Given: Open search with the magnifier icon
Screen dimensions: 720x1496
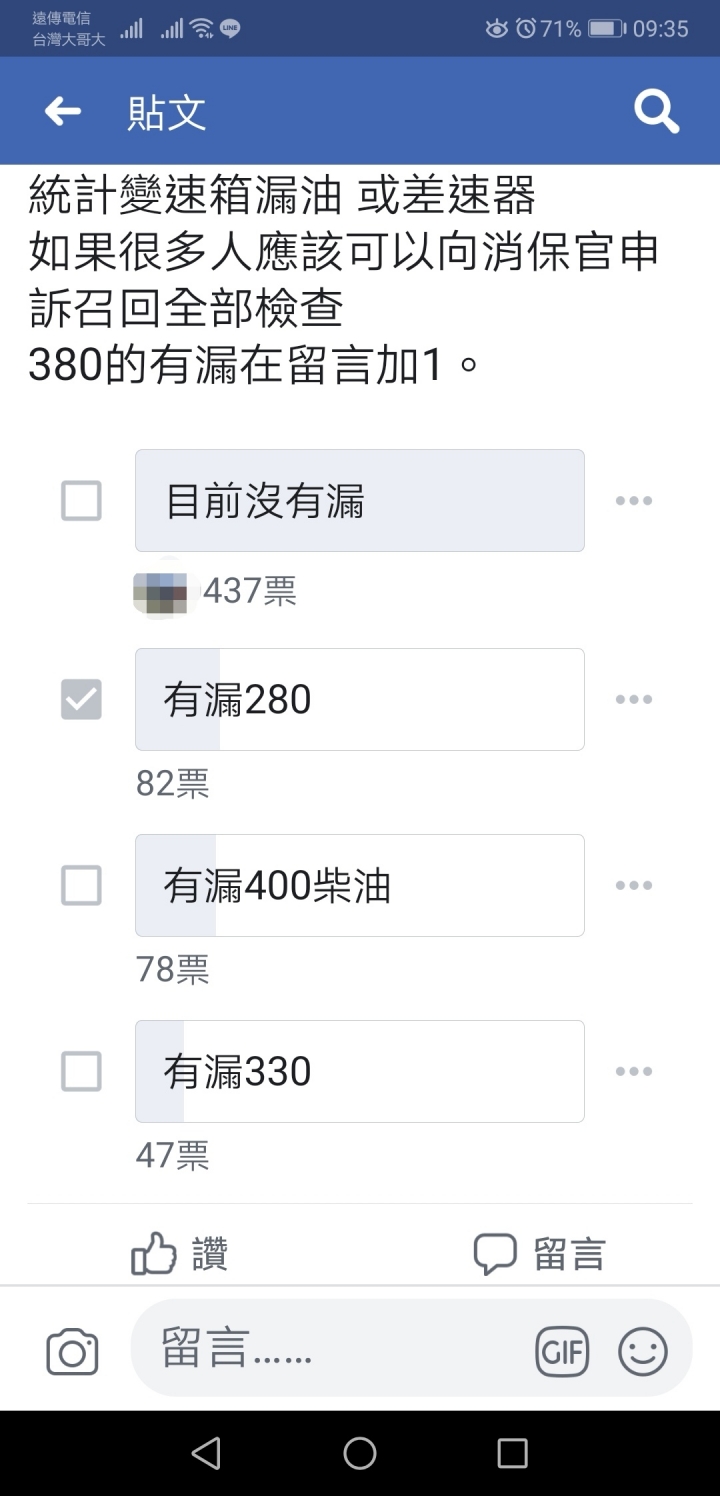Looking at the screenshot, I should point(656,111).
